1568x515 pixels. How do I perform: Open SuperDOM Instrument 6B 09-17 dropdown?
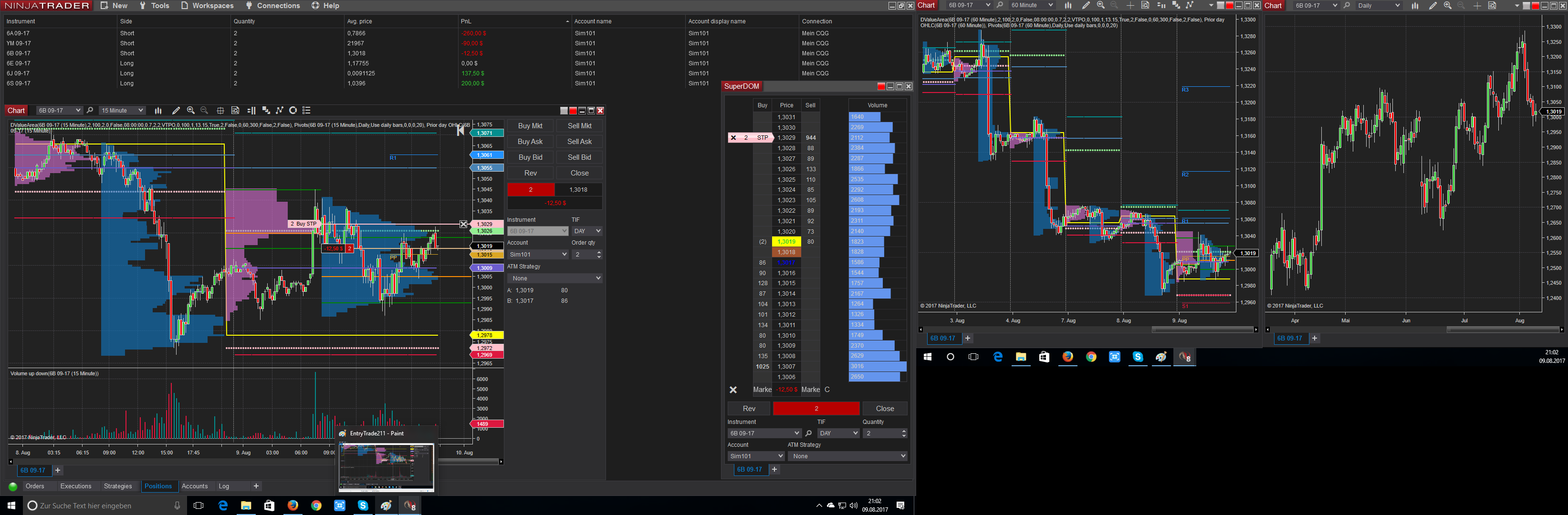(764, 433)
